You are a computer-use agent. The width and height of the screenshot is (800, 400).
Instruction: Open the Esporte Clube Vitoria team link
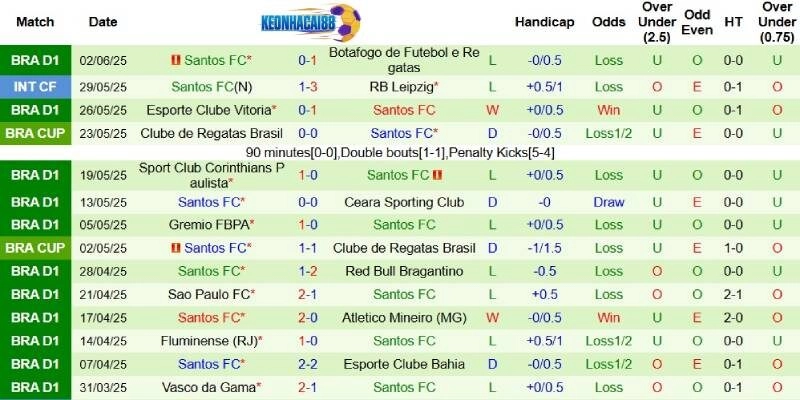click(x=211, y=110)
